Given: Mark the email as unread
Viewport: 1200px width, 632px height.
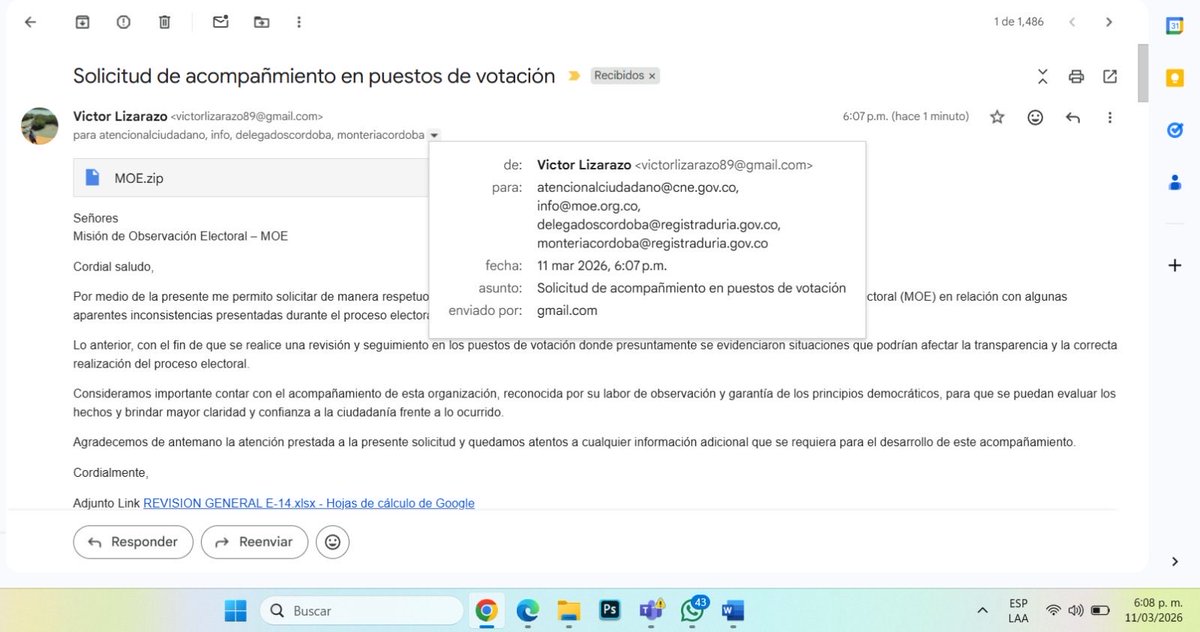Looking at the screenshot, I should pos(220,22).
